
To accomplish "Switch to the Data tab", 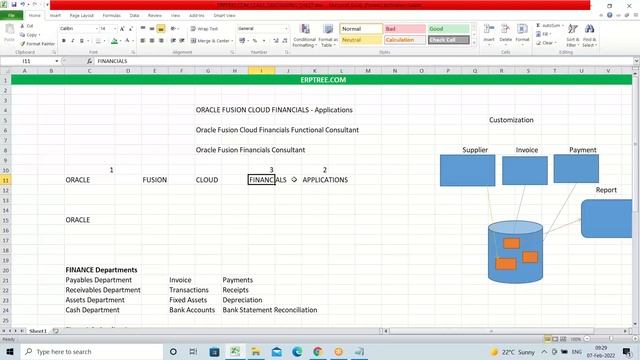I will 134,16.
